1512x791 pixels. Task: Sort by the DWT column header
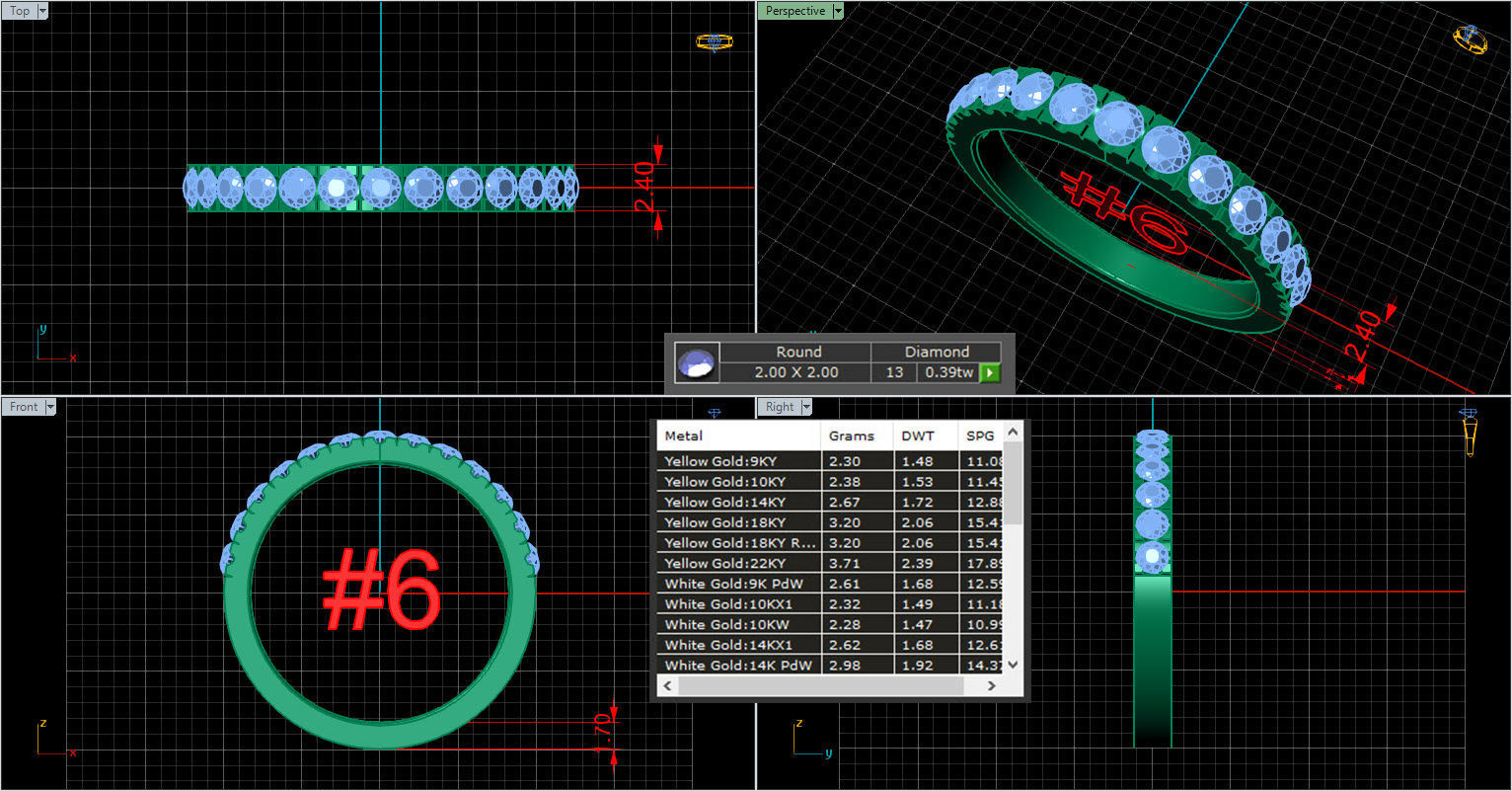coord(926,435)
